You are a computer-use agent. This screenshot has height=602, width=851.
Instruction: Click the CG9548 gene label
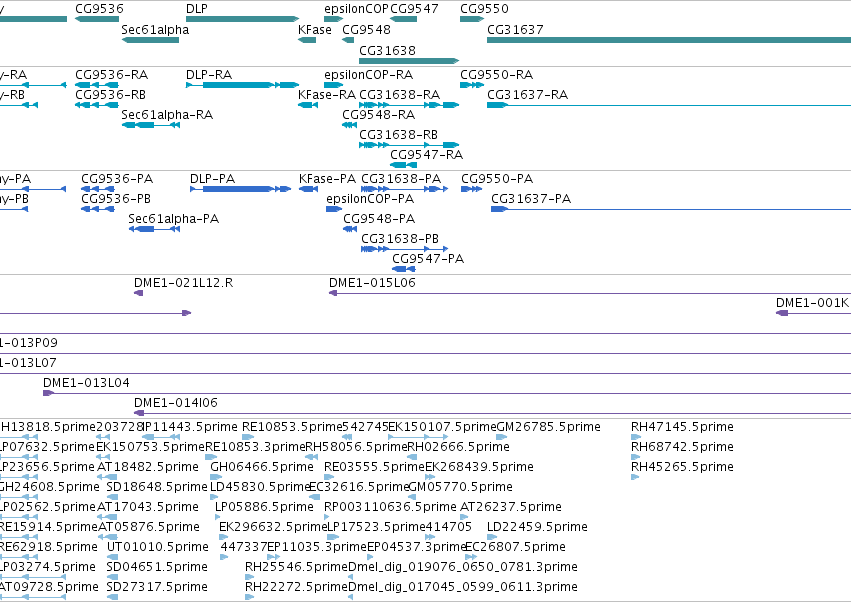(x=366, y=29)
